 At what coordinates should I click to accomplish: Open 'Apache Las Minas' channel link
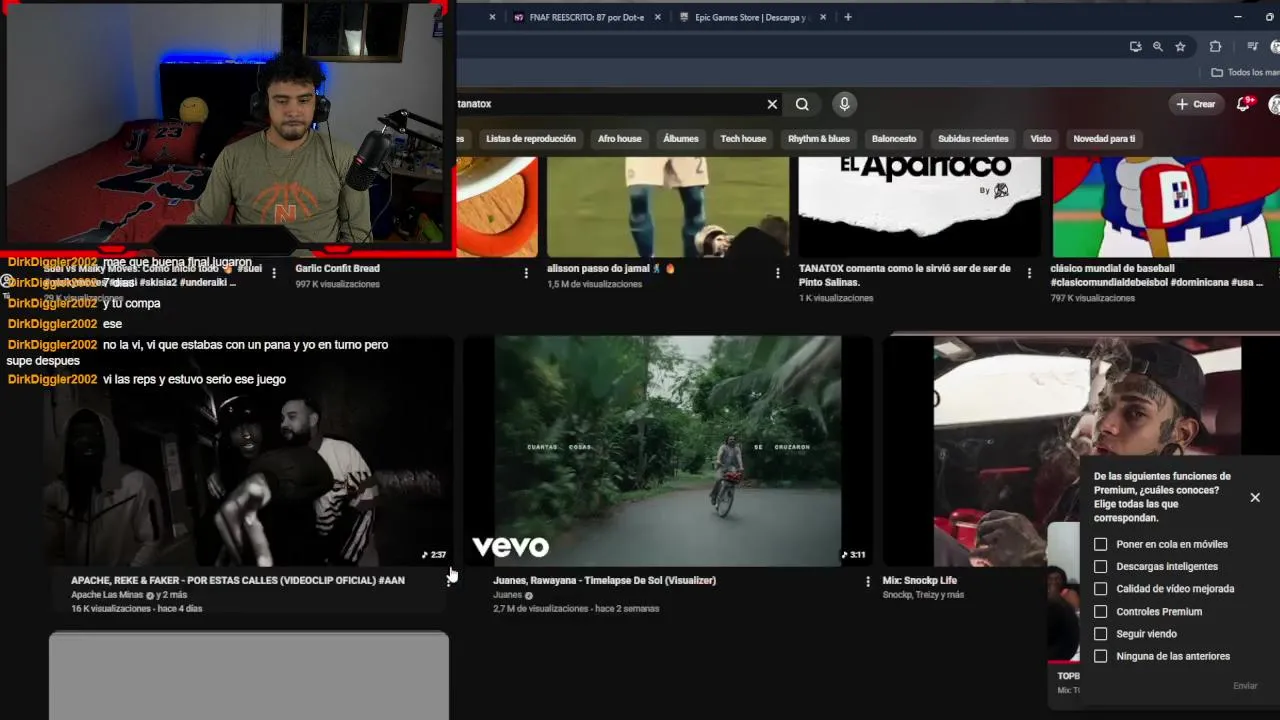click(x=107, y=595)
